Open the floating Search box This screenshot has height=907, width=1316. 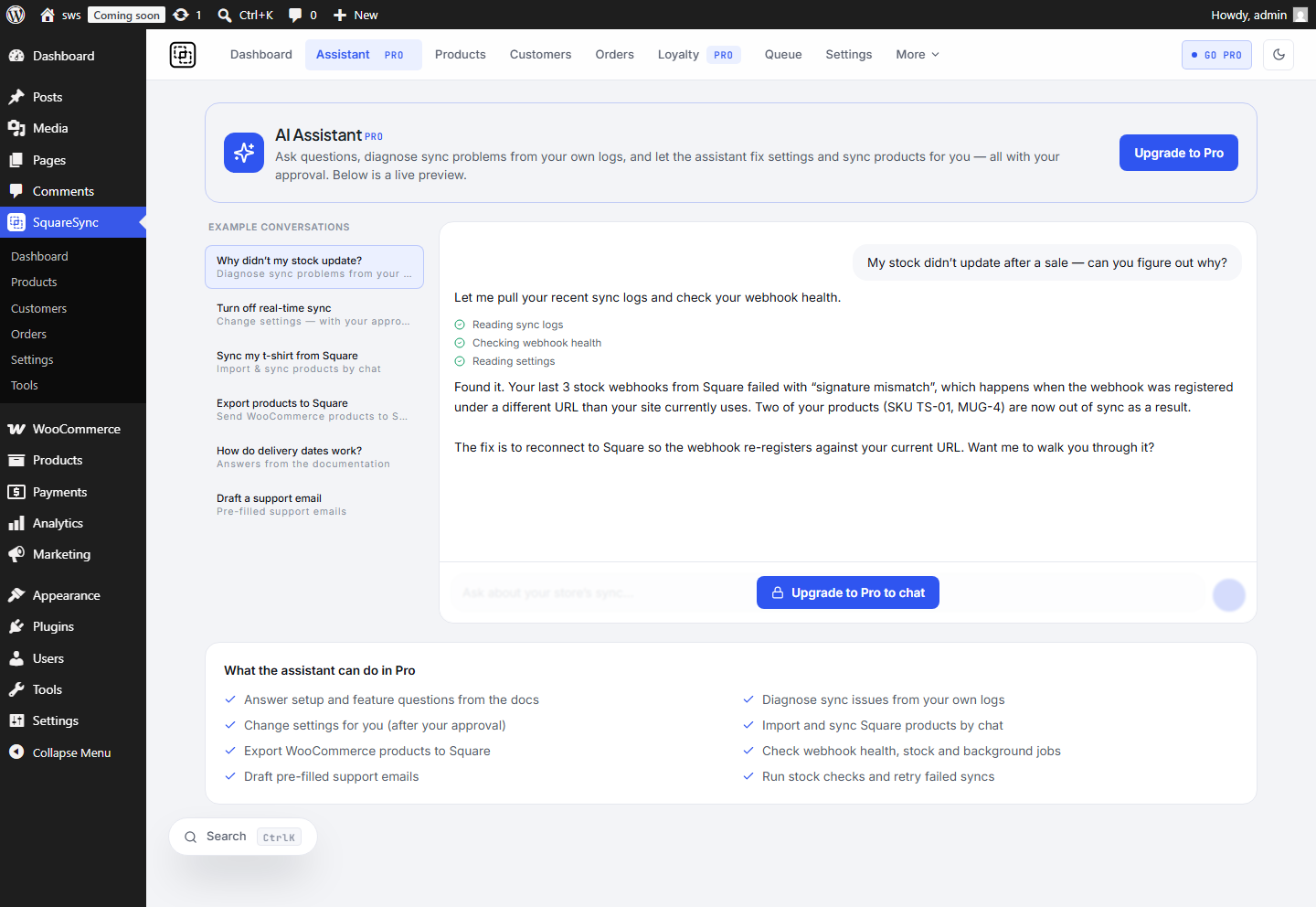click(x=243, y=837)
